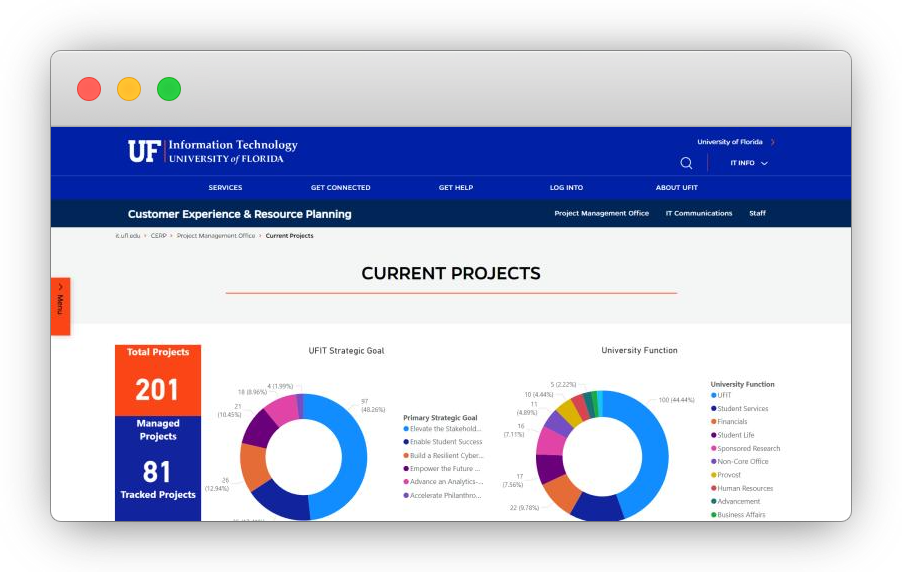
Task: Select Business Affairs legend entry
Action: point(738,514)
